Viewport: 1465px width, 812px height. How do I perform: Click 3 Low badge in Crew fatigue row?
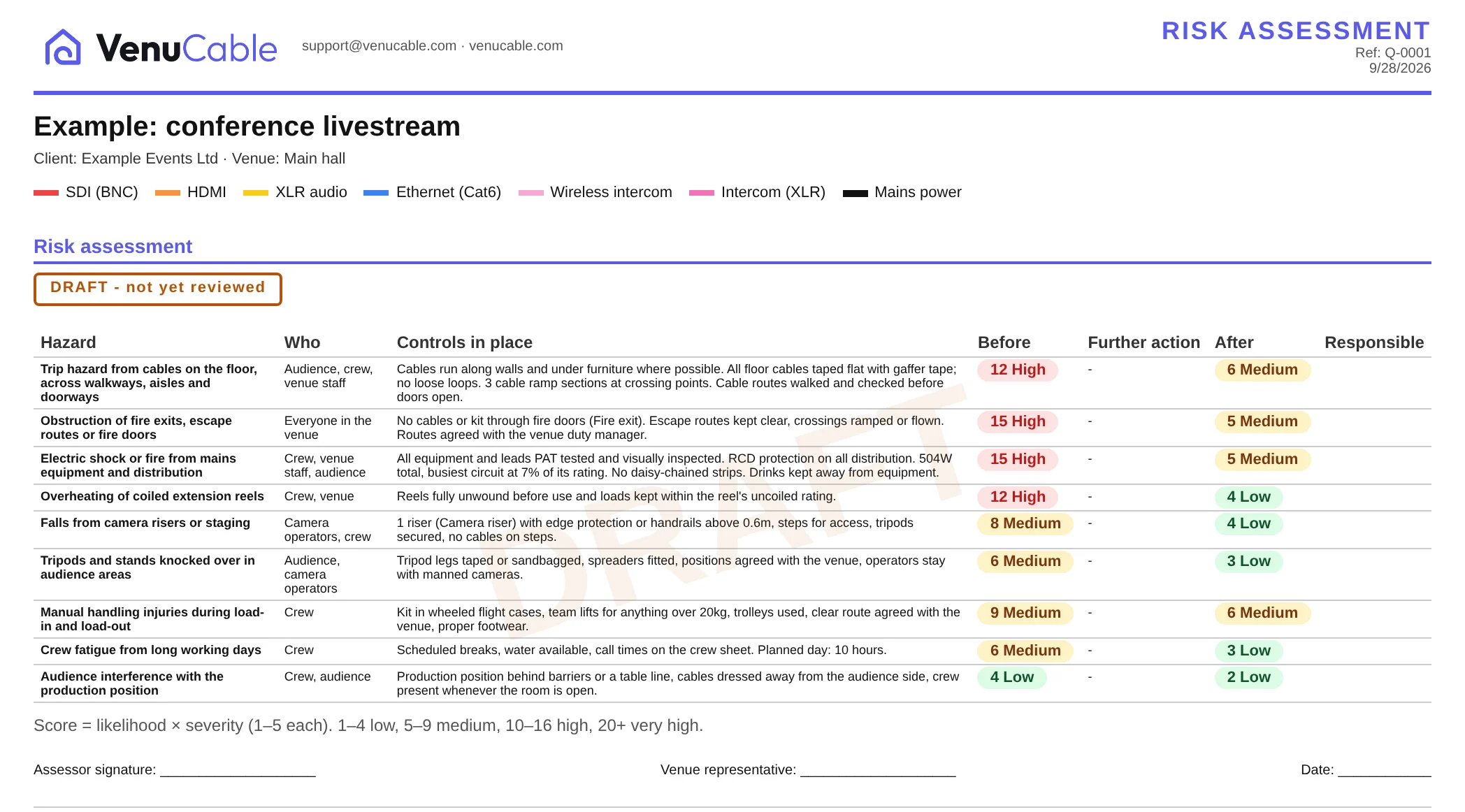pos(1249,651)
